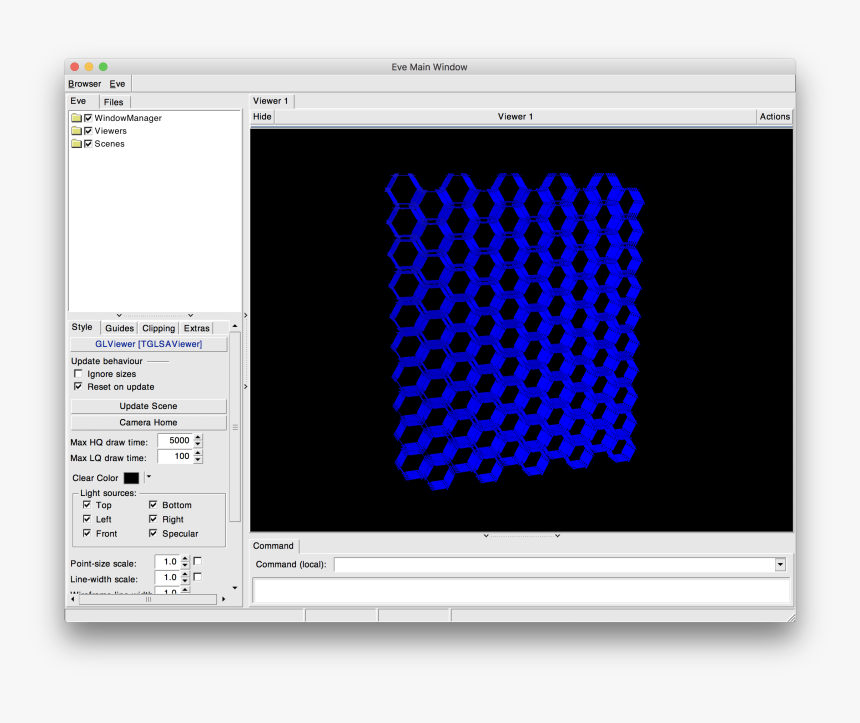Open the Browser menu
This screenshot has width=860, height=723.
point(84,84)
